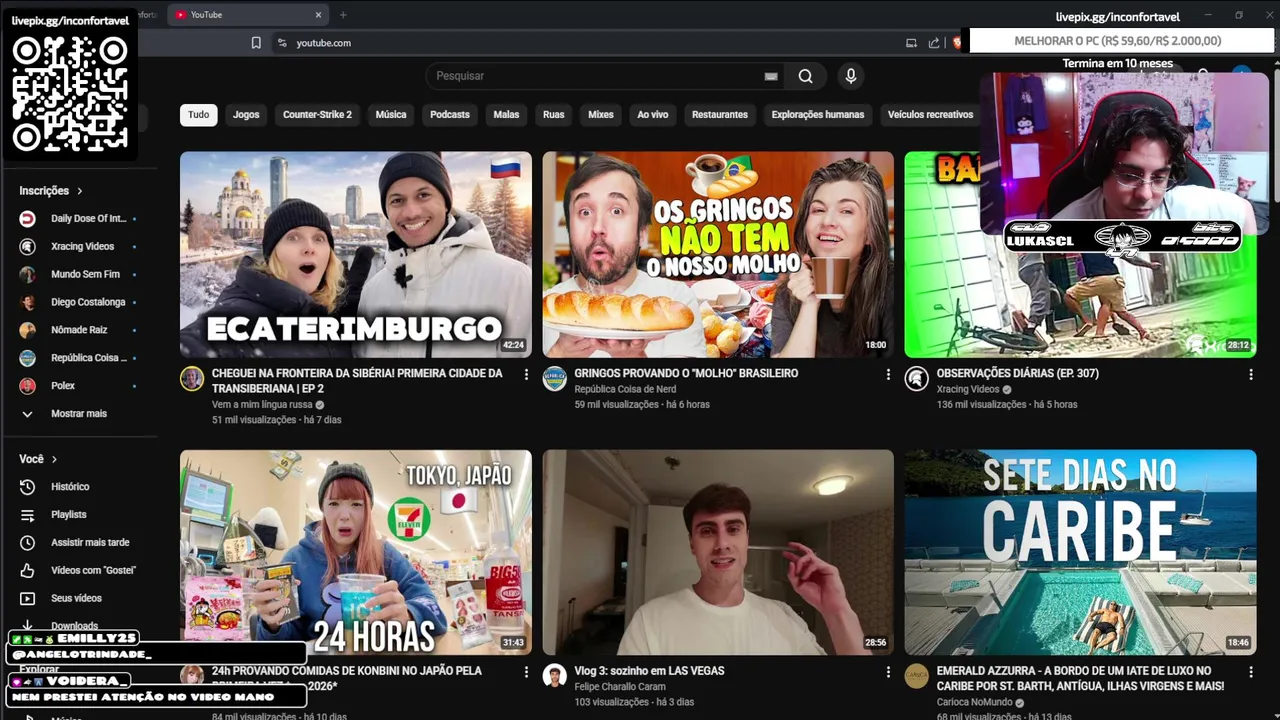Play the Os Gringos Não Tem thumbnail
1280x720 pixels.
coord(718,254)
